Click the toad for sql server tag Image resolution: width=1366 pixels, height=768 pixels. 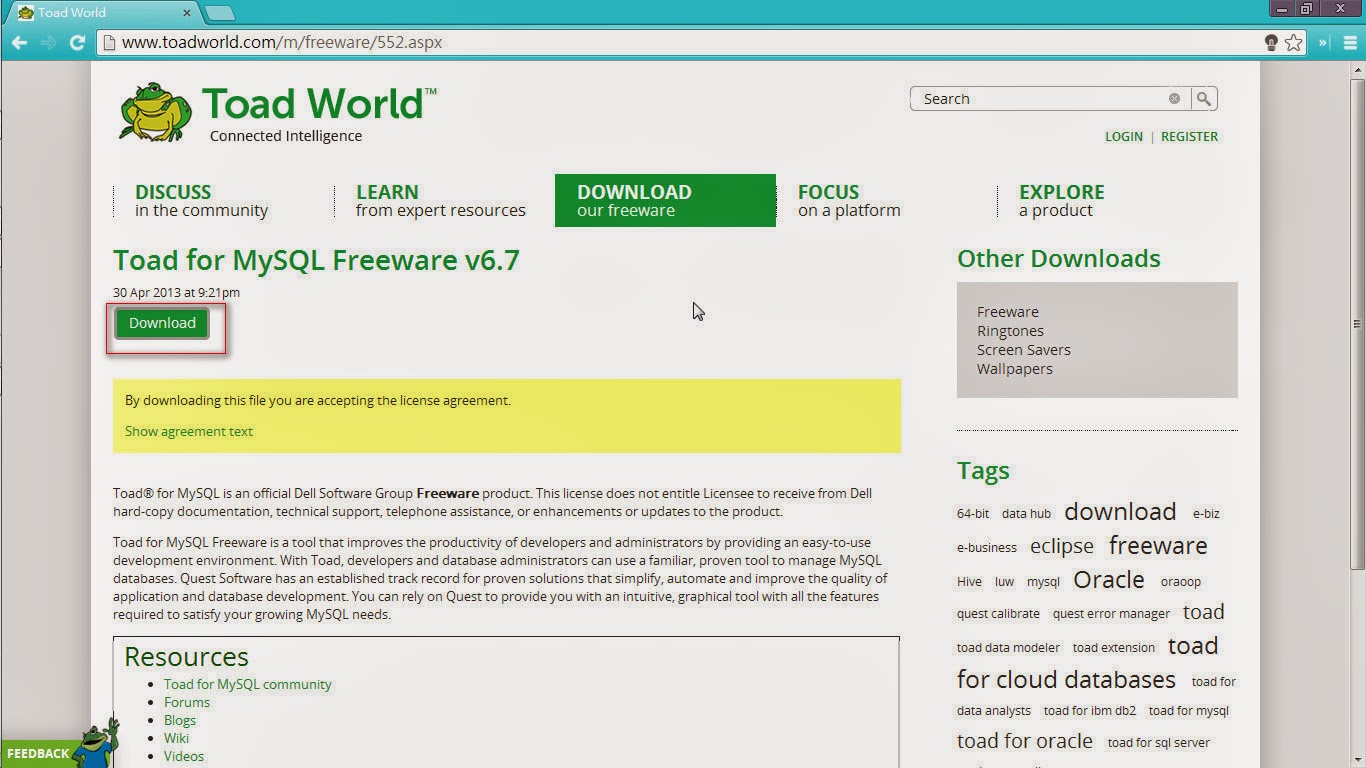[x=1159, y=743]
